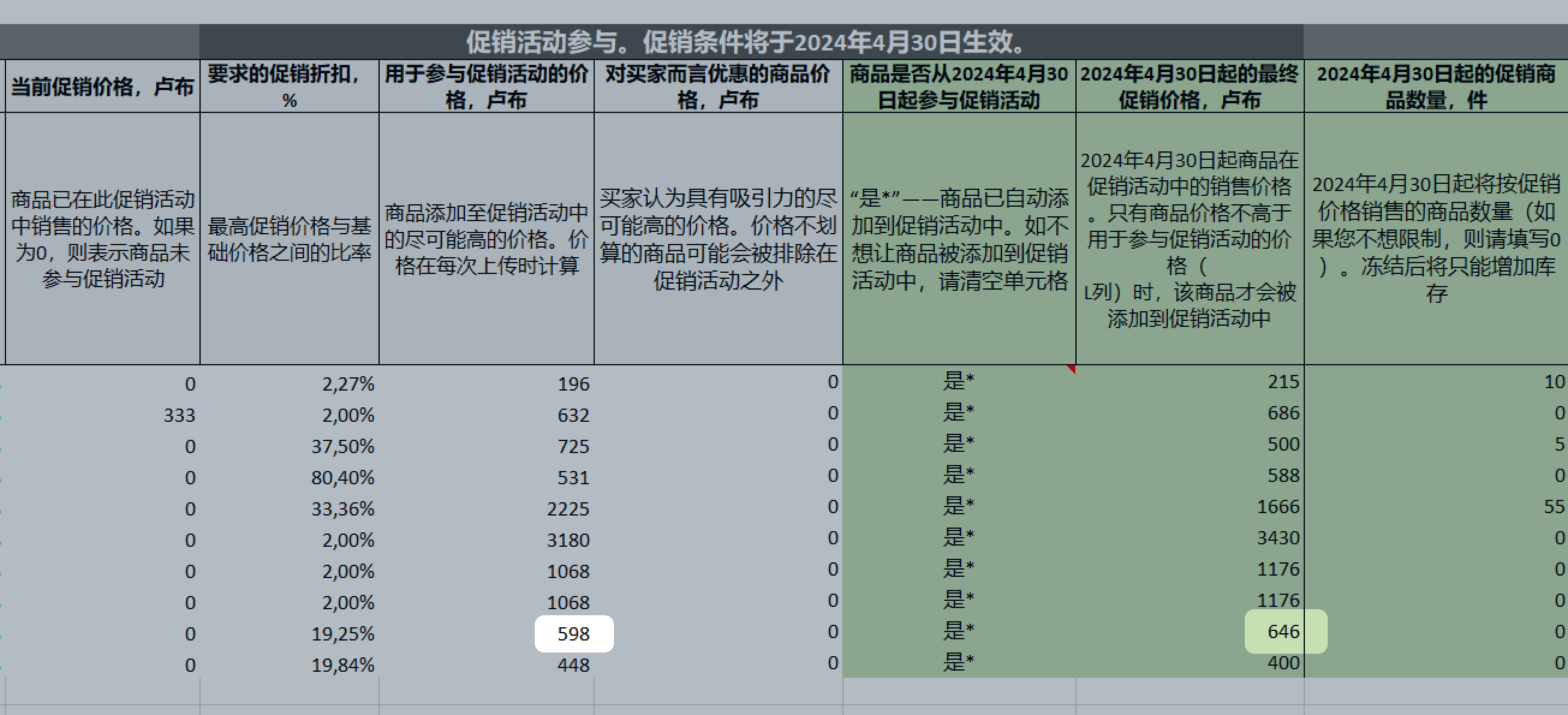This screenshot has width=1568, height=715.
Task: Select header 2024年4月30日起的促销商品数量，件
Action: coord(1436,87)
